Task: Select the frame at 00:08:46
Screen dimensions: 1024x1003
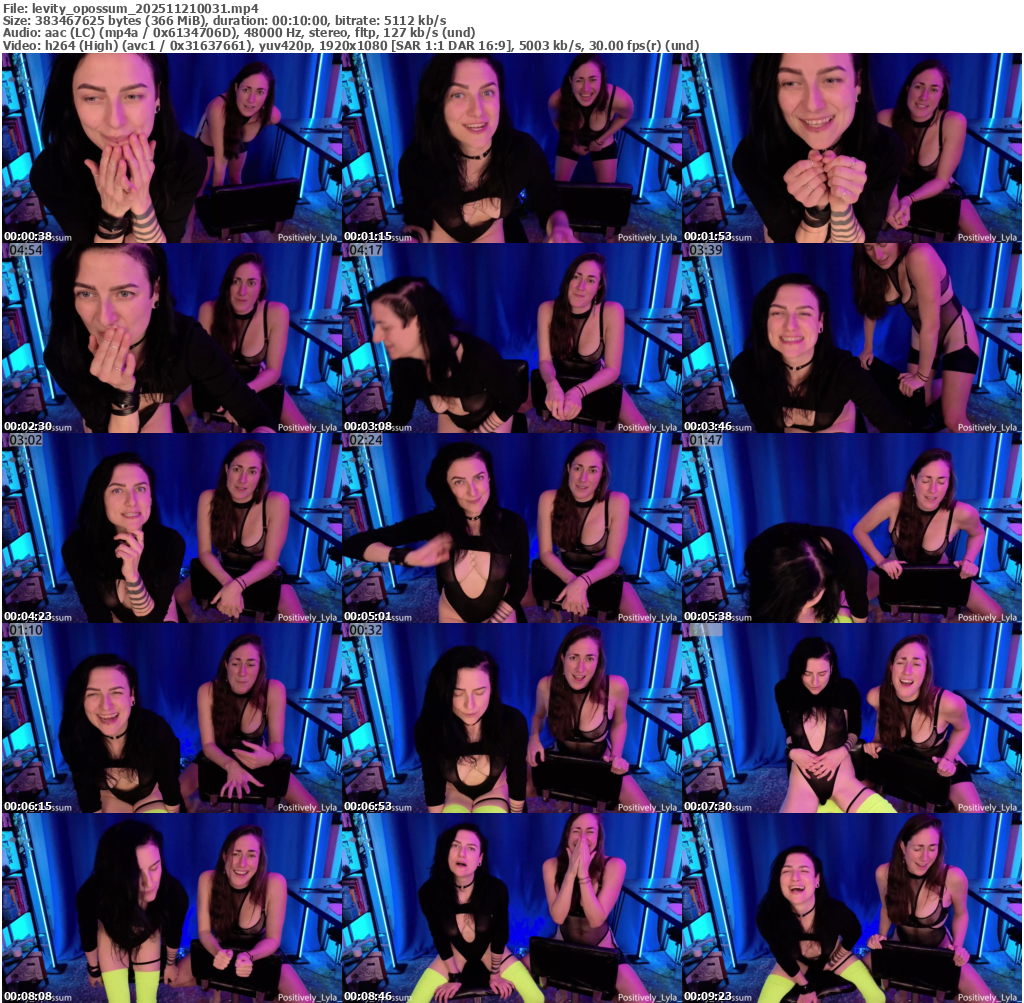Action: point(511,908)
